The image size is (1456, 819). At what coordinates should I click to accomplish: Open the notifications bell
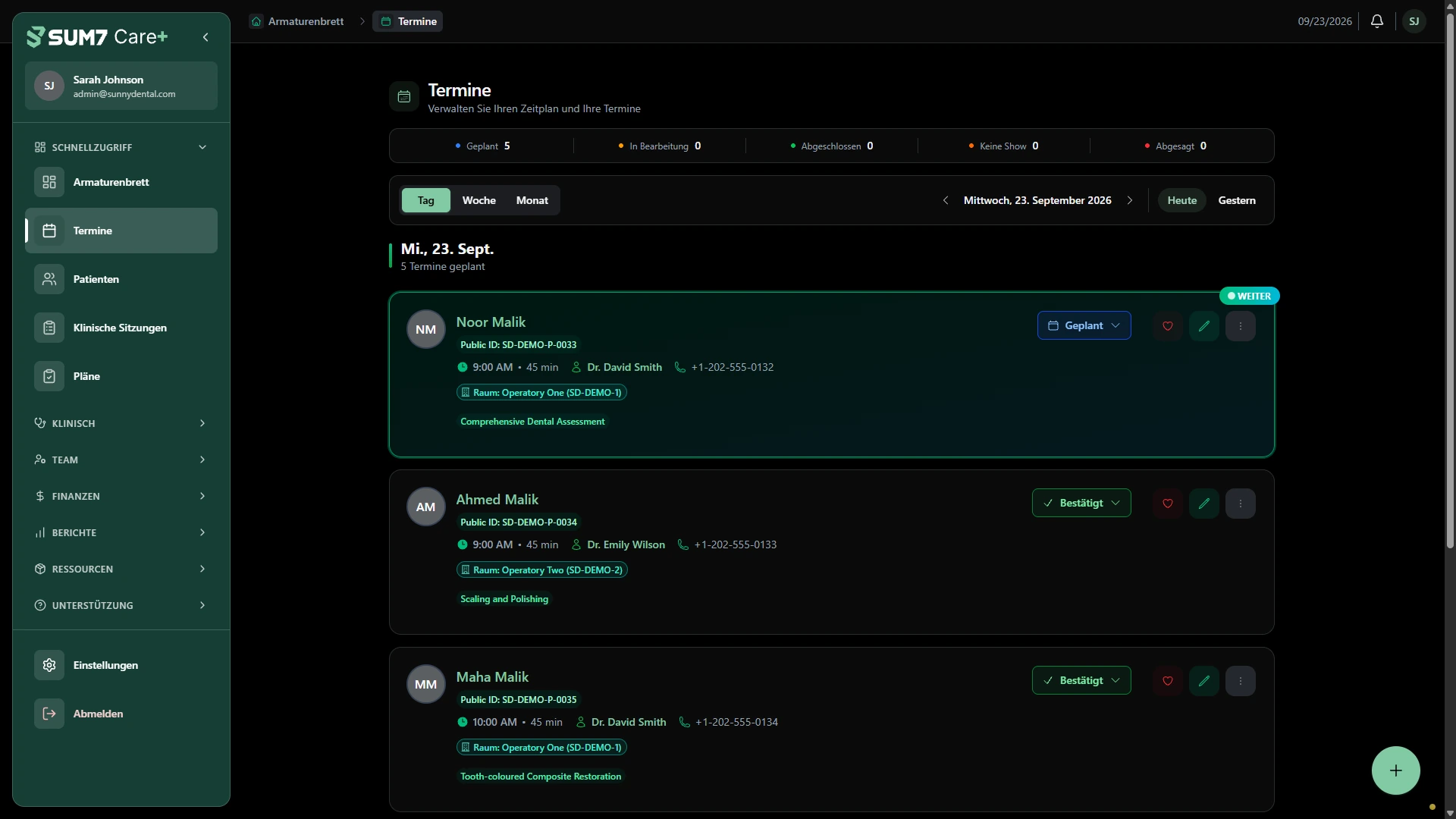tap(1377, 21)
